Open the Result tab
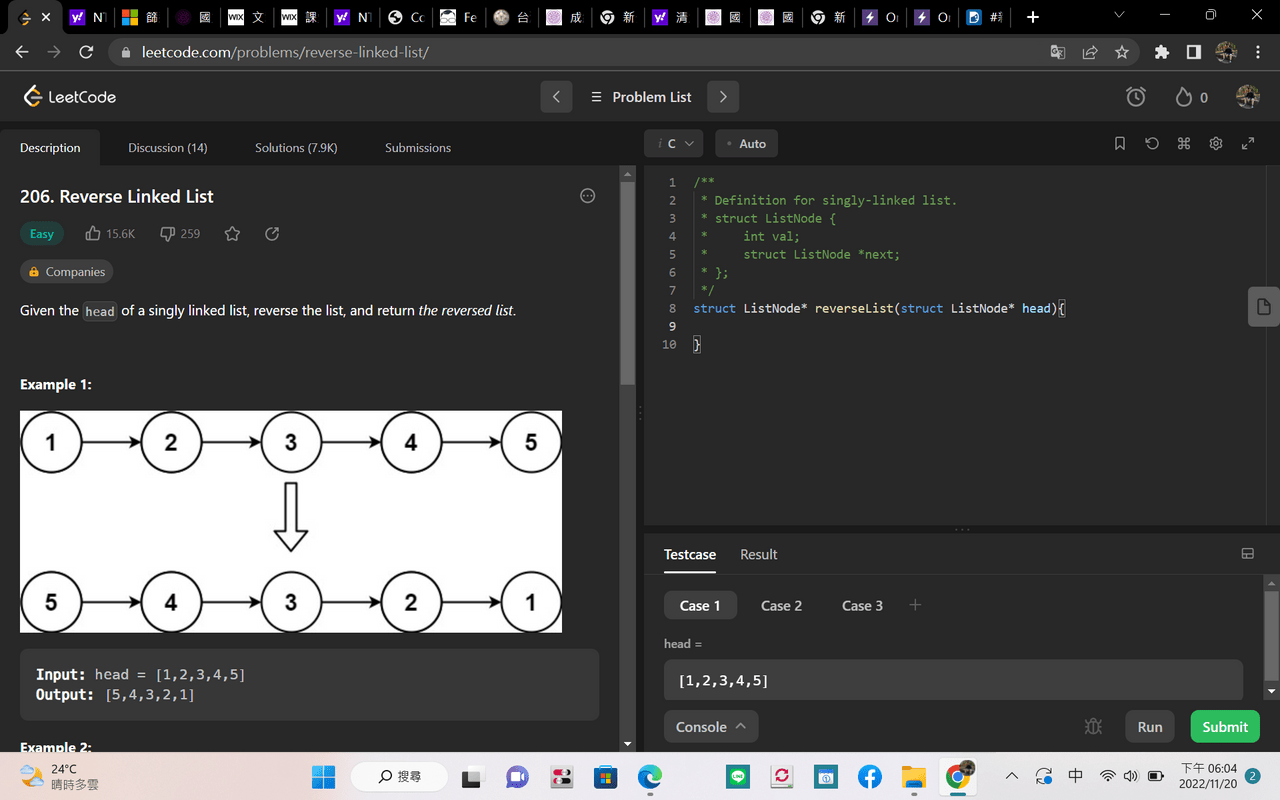The width and height of the screenshot is (1280, 800). (758, 555)
